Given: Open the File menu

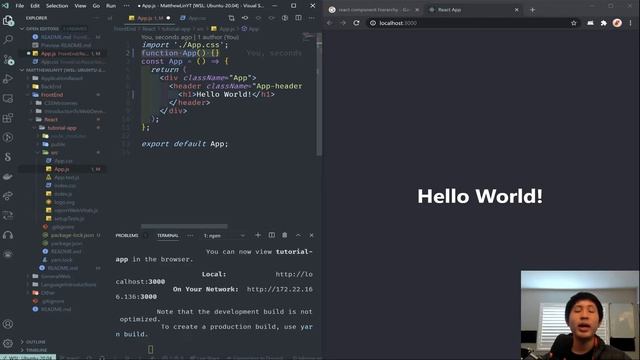Looking at the screenshot, I should pyautogui.click(x=20, y=6).
